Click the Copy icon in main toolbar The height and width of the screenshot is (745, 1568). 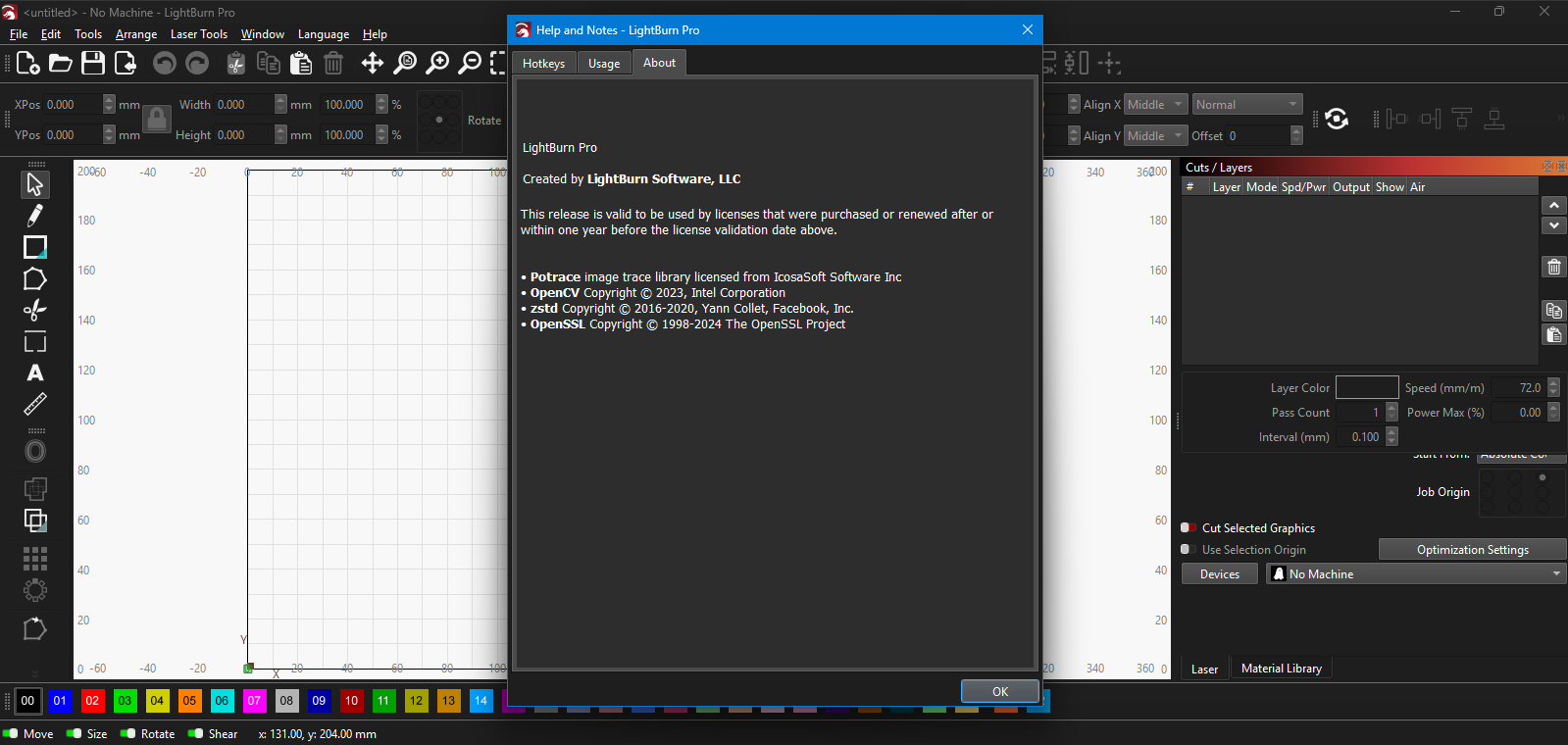268,64
